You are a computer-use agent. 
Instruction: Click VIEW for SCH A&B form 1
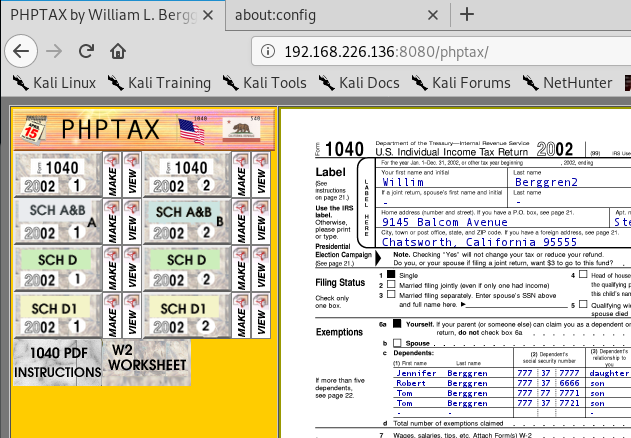pyautogui.click(x=132, y=221)
